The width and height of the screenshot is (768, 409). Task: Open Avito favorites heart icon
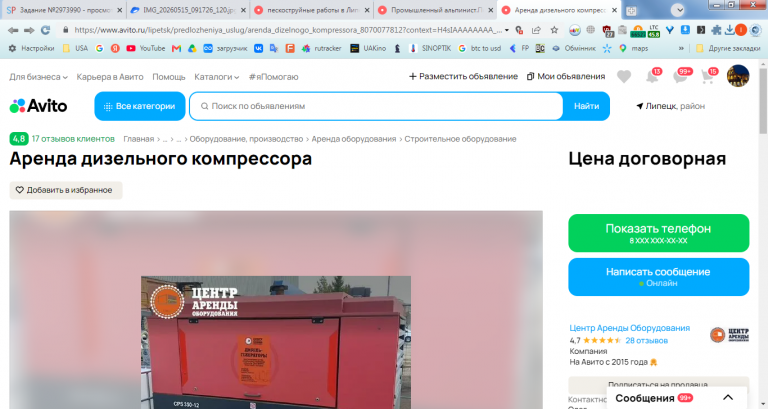coord(624,76)
